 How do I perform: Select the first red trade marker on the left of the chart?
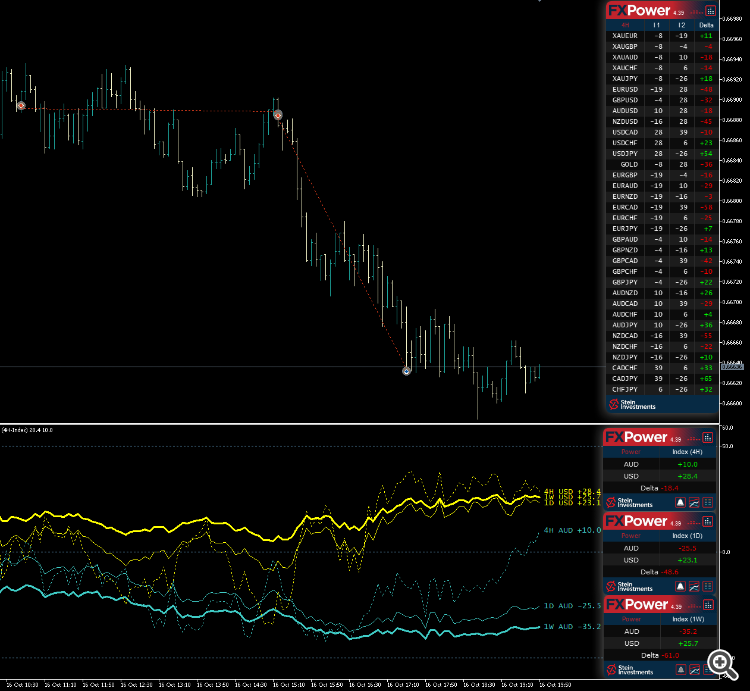click(21, 105)
